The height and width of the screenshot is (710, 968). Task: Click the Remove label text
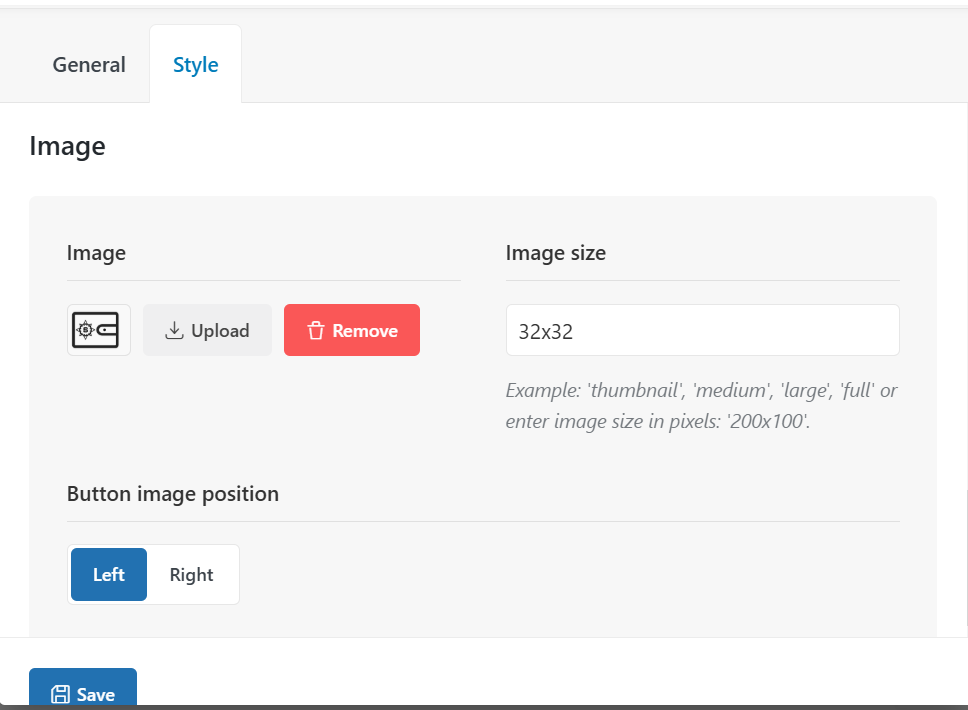[365, 331]
